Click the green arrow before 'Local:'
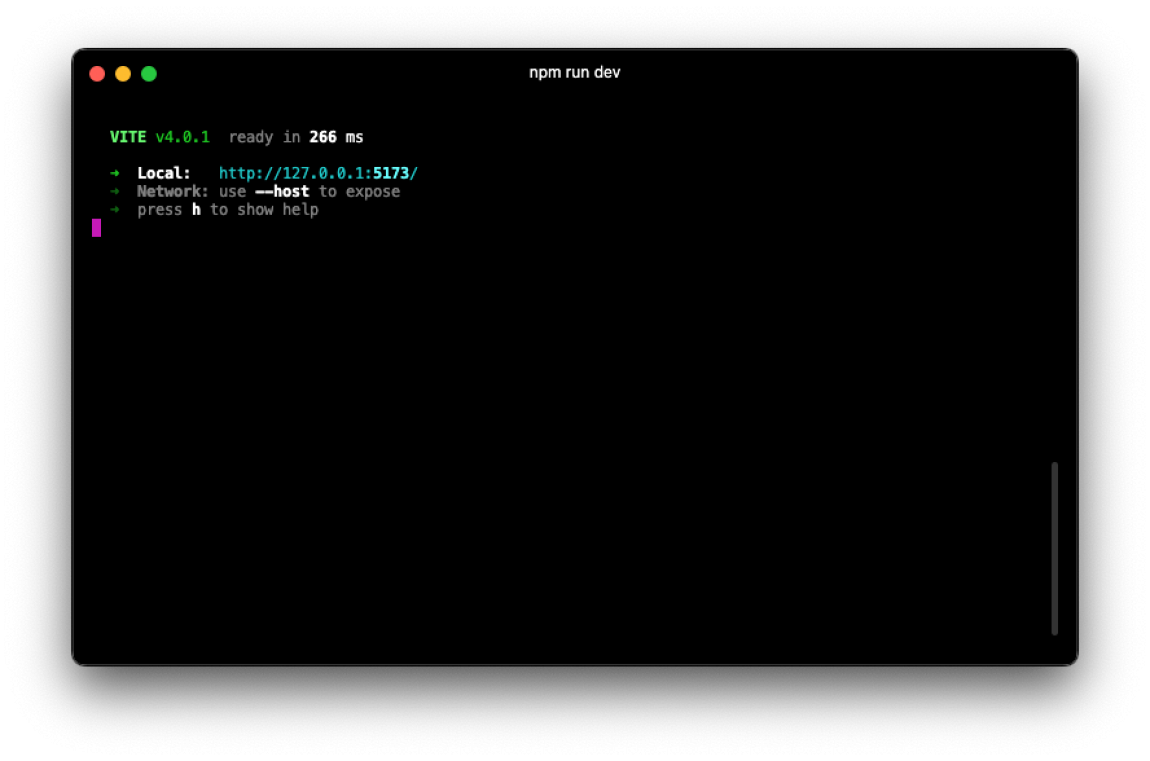 coord(114,173)
